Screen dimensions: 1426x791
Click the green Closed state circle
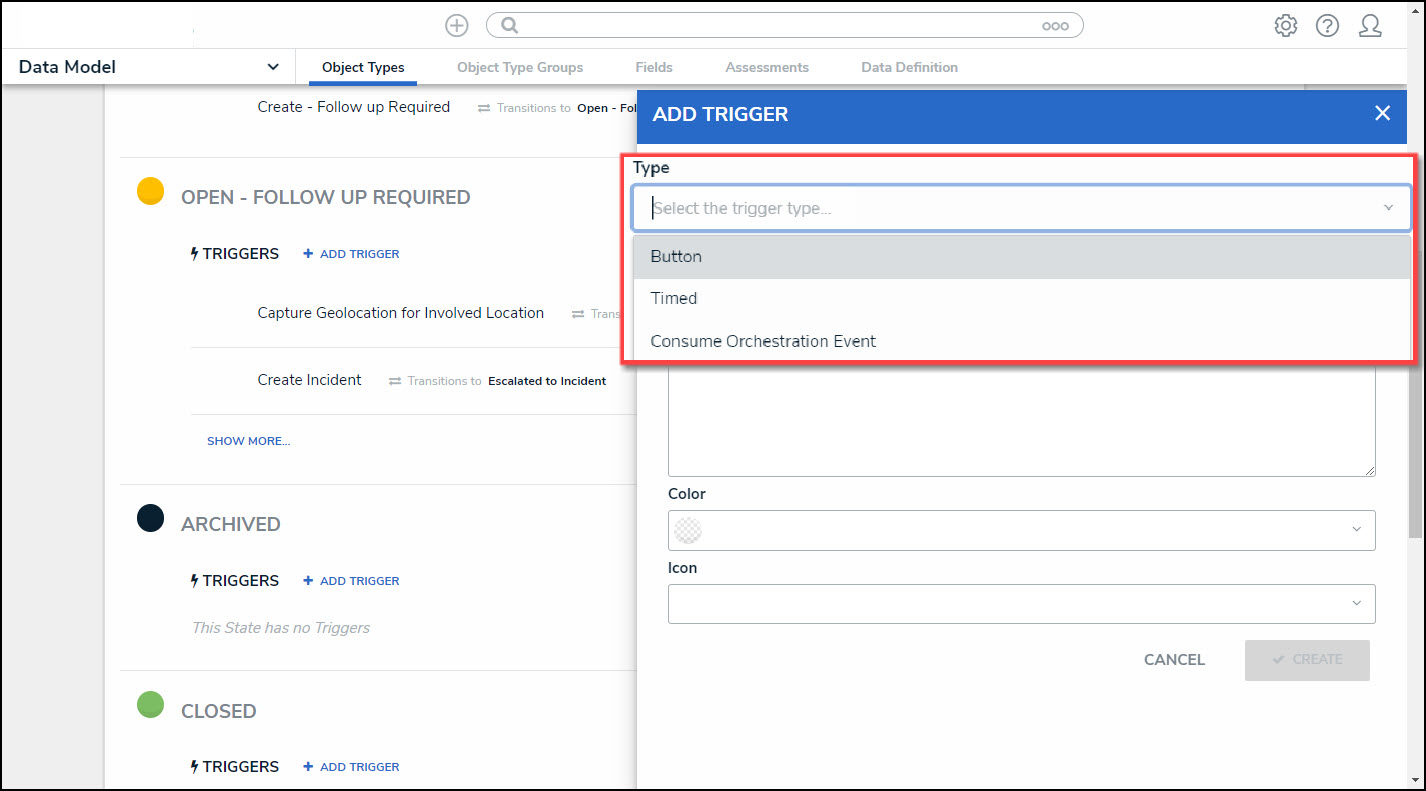[150, 705]
